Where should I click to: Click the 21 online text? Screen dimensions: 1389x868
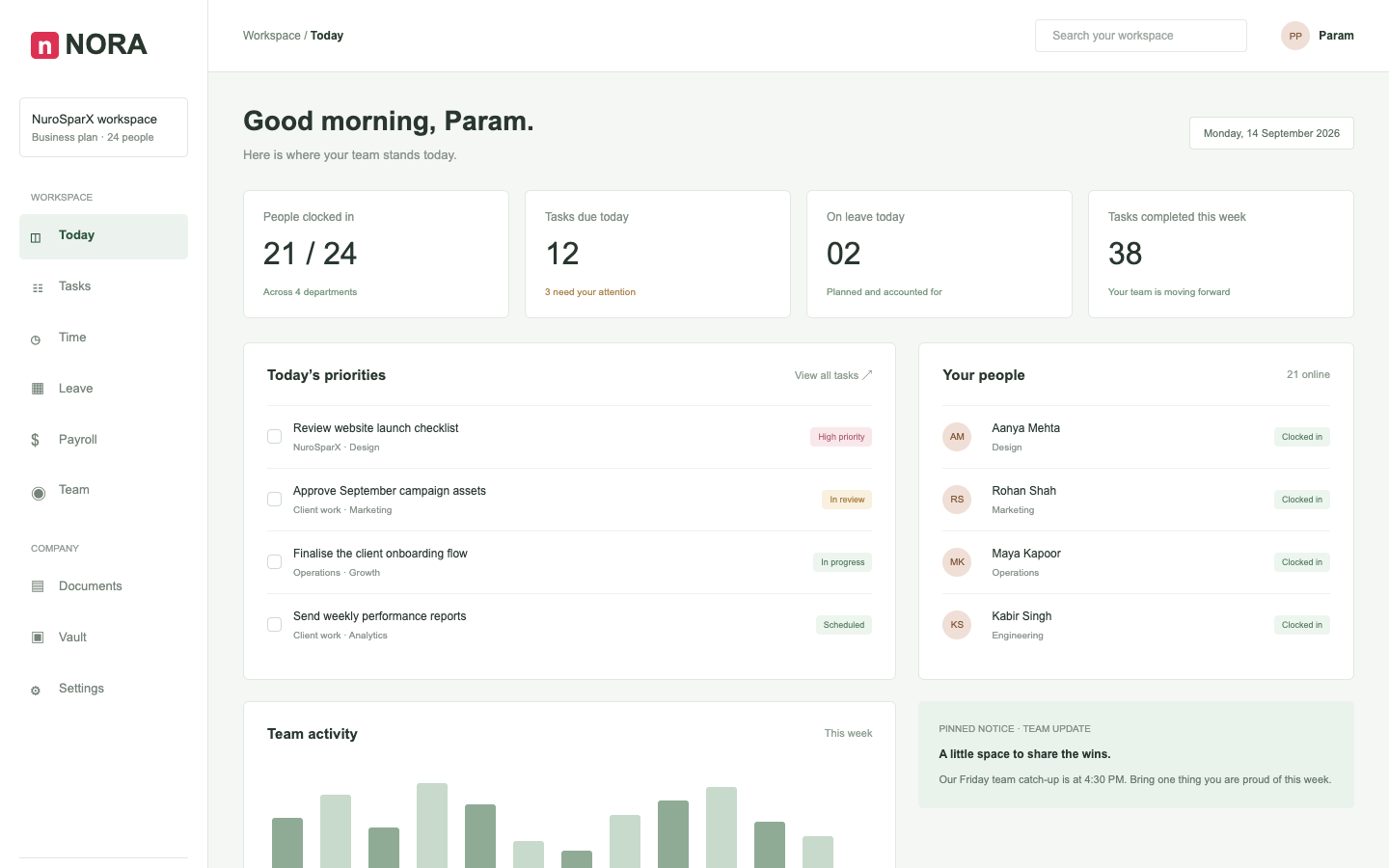1308,374
